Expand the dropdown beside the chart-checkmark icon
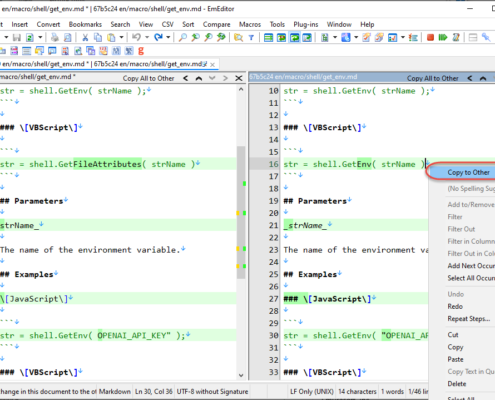Screen dimensions: 495x400 (403, 37)
